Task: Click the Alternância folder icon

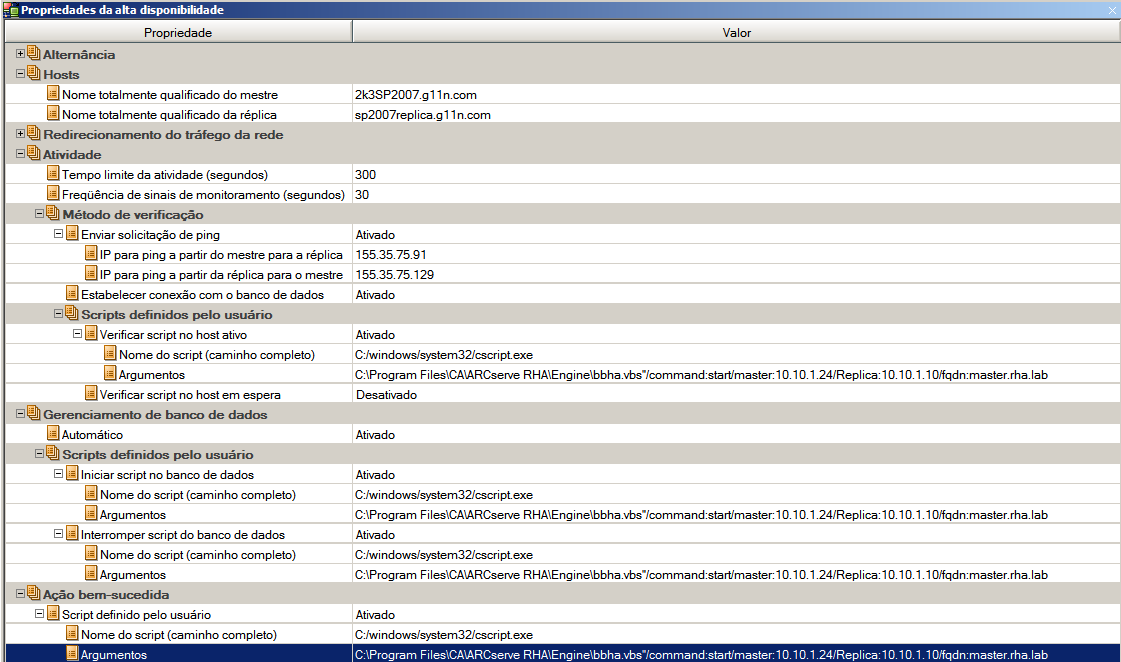Action: tap(34, 54)
